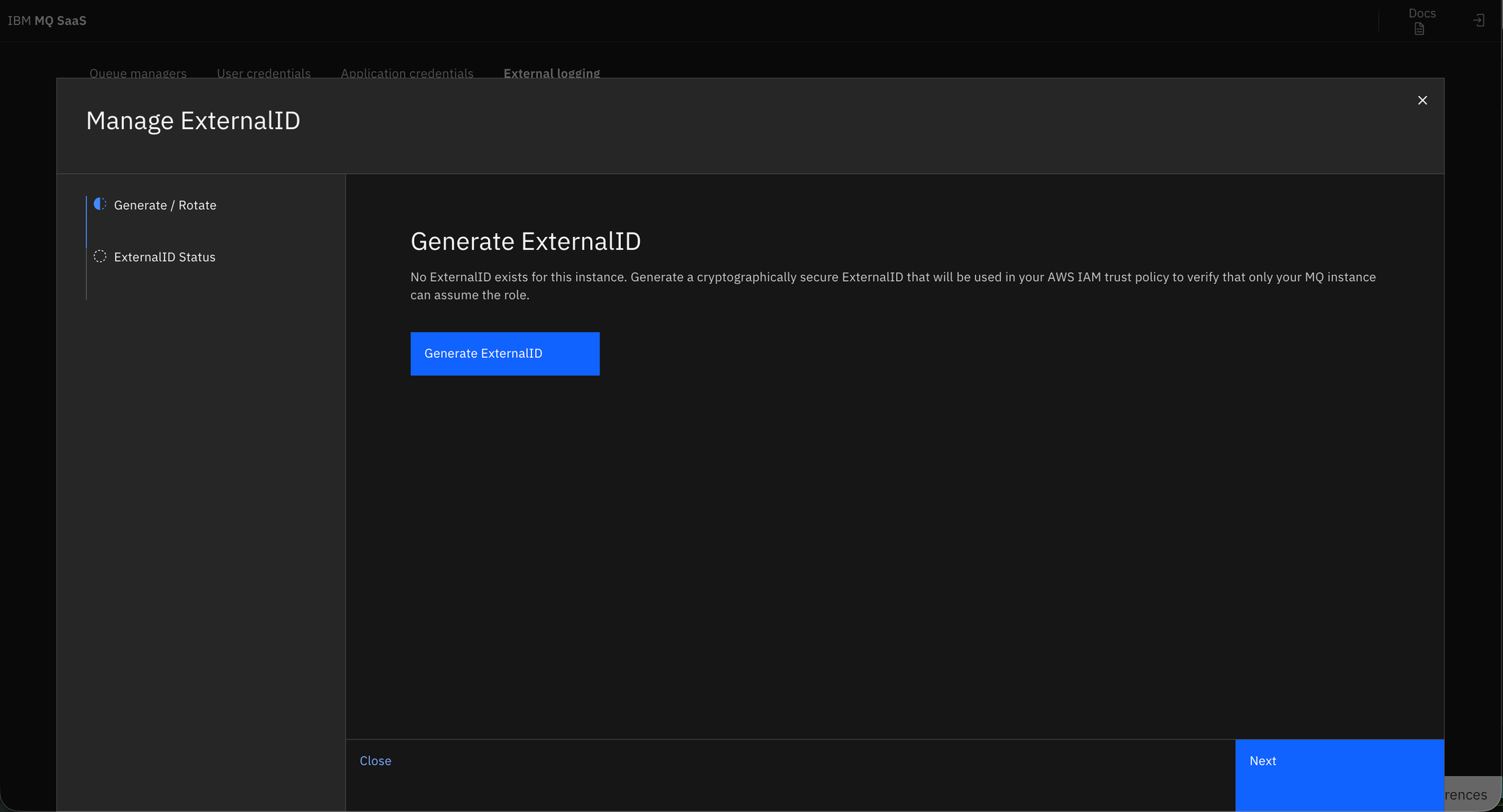
Task: Click the 'No ExternalID exists' description paragraph
Action: click(893, 286)
